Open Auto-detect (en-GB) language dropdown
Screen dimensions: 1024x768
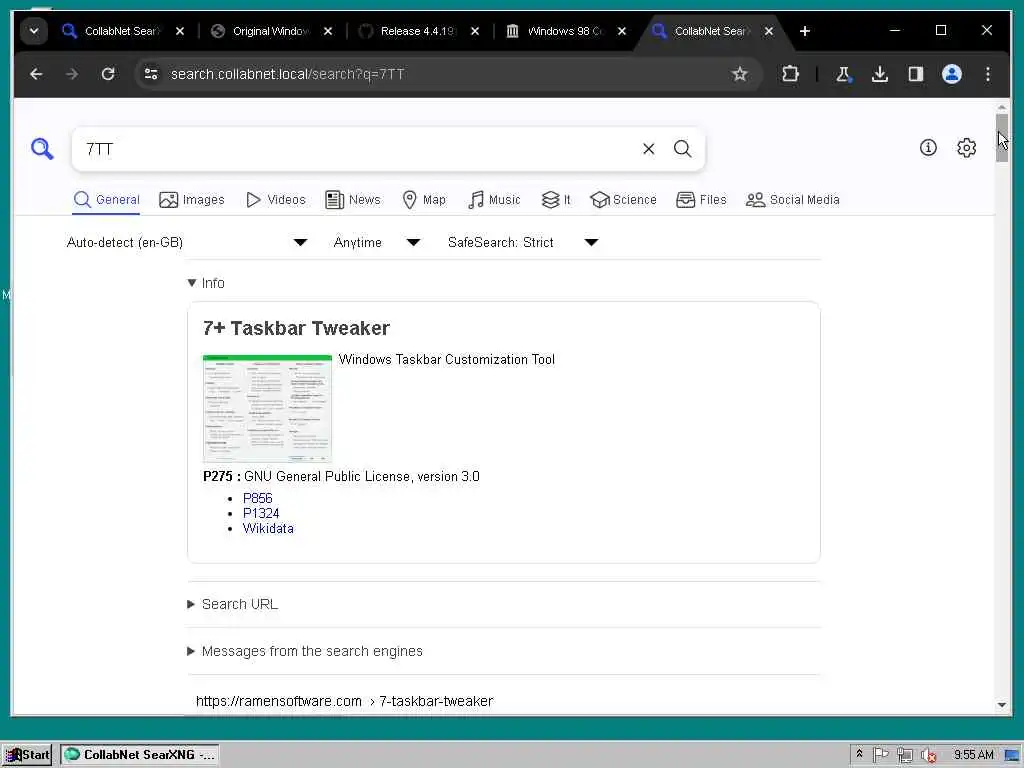187,242
